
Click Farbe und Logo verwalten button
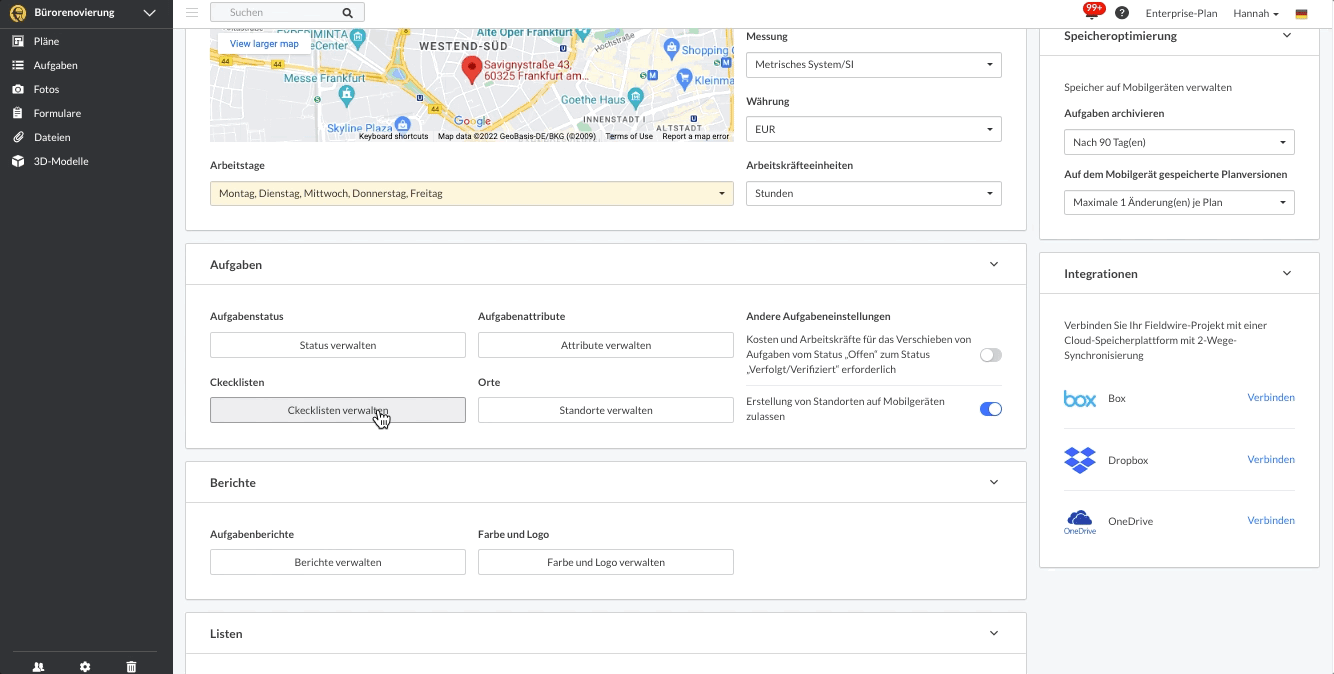tap(606, 562)
